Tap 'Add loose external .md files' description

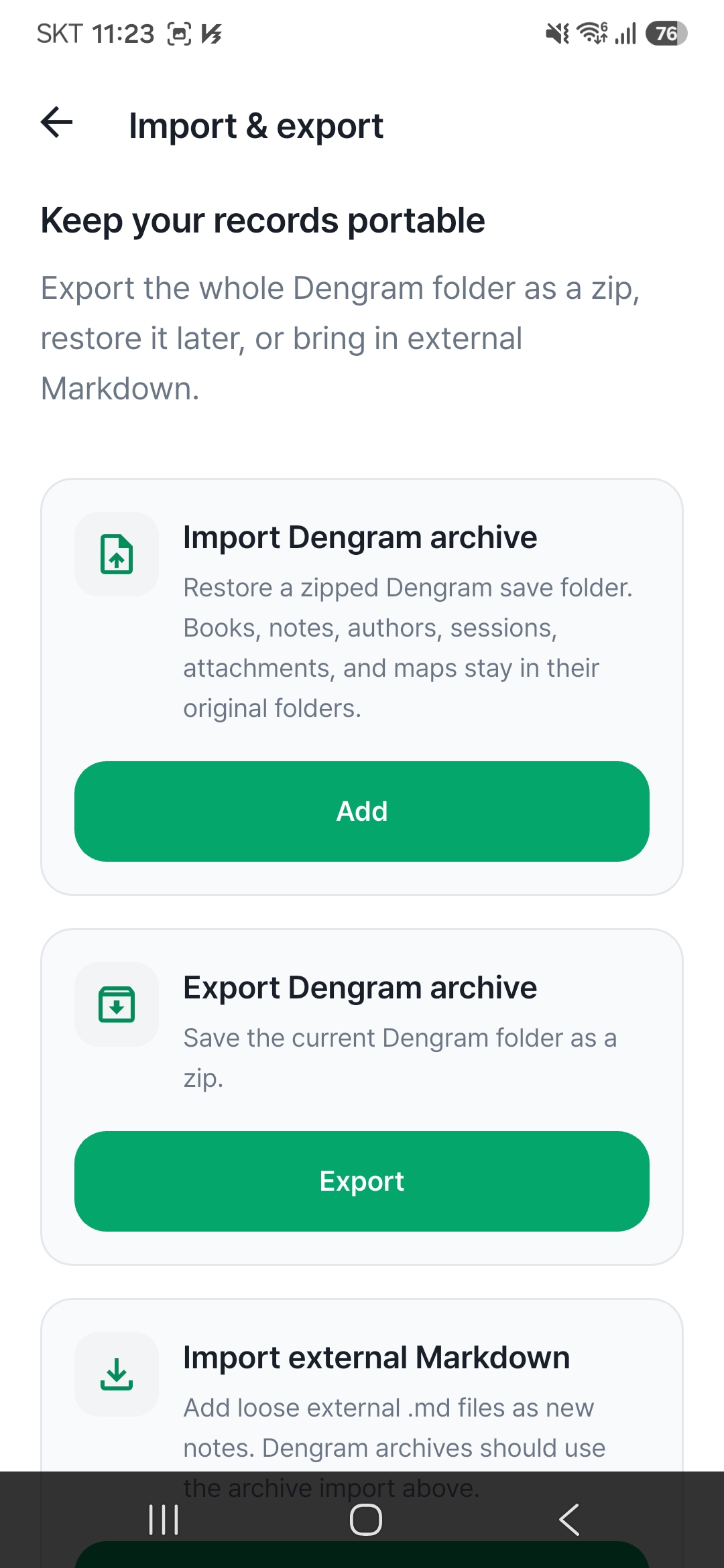(395, 1448)
